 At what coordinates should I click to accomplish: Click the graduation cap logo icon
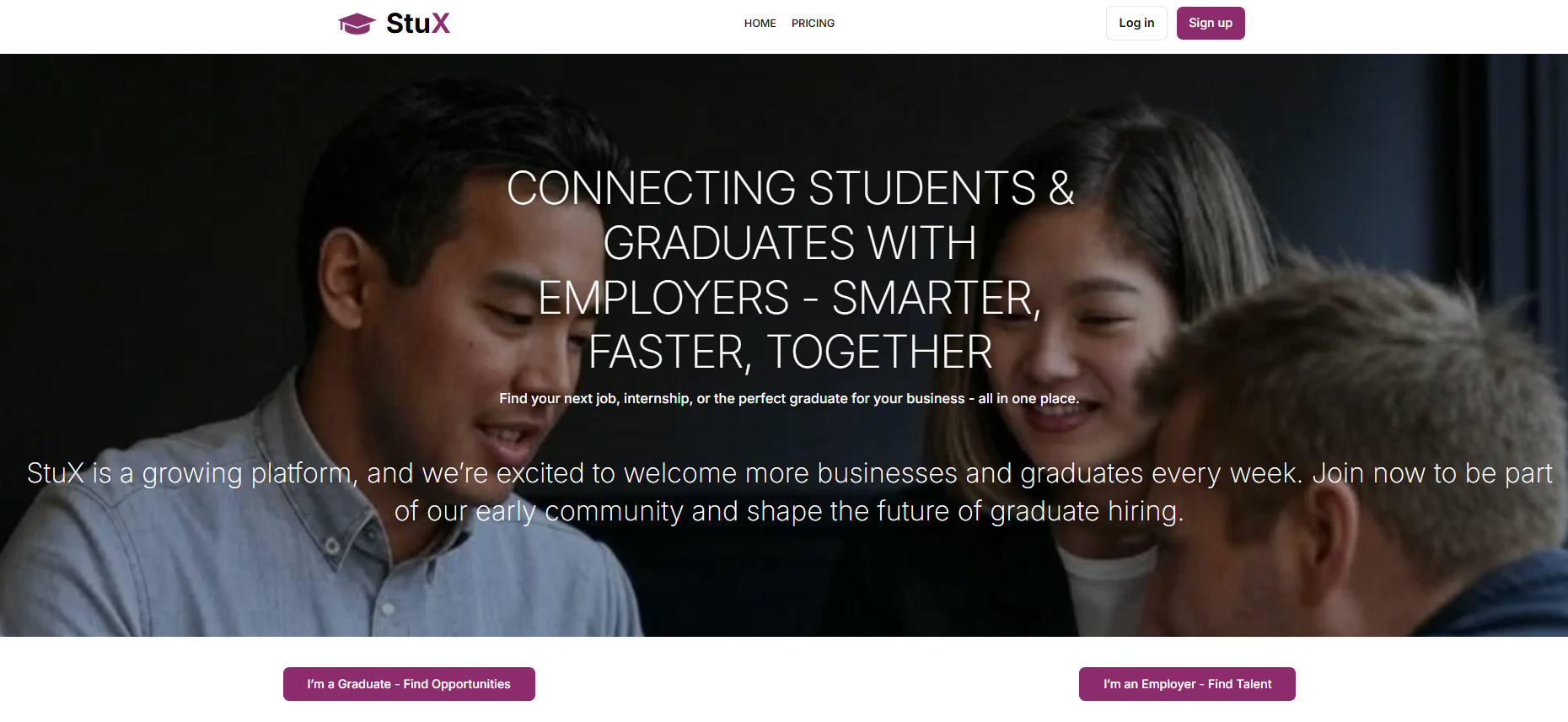(x=357, y=24)
